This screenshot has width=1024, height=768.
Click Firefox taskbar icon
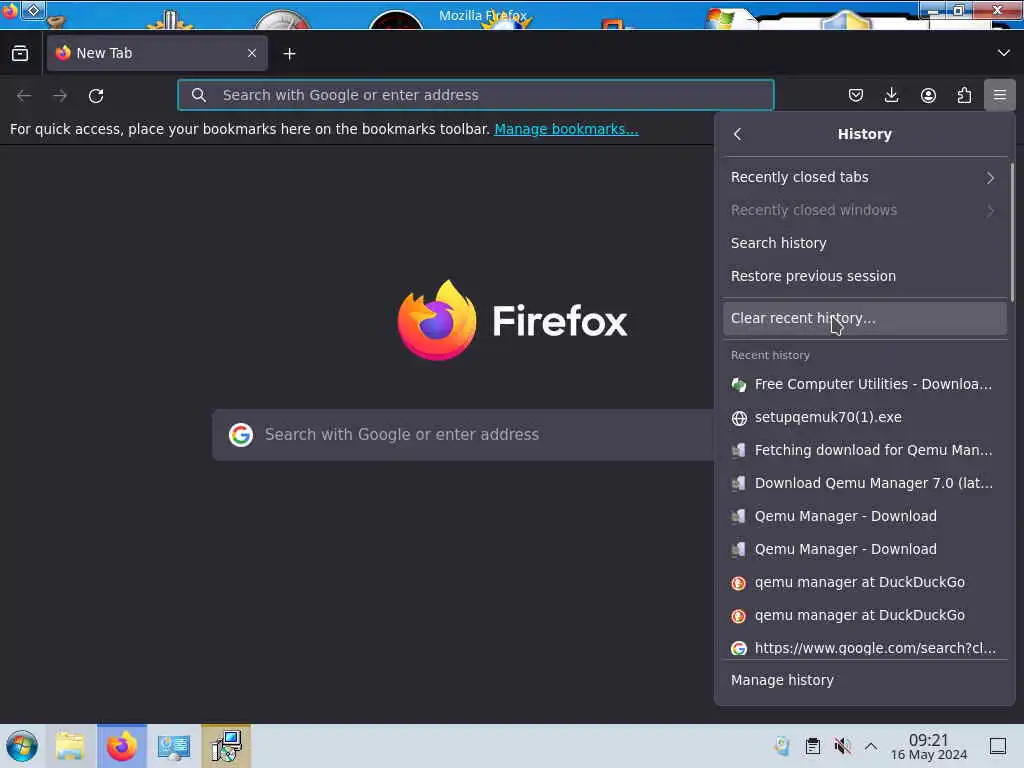coord(122,746)
